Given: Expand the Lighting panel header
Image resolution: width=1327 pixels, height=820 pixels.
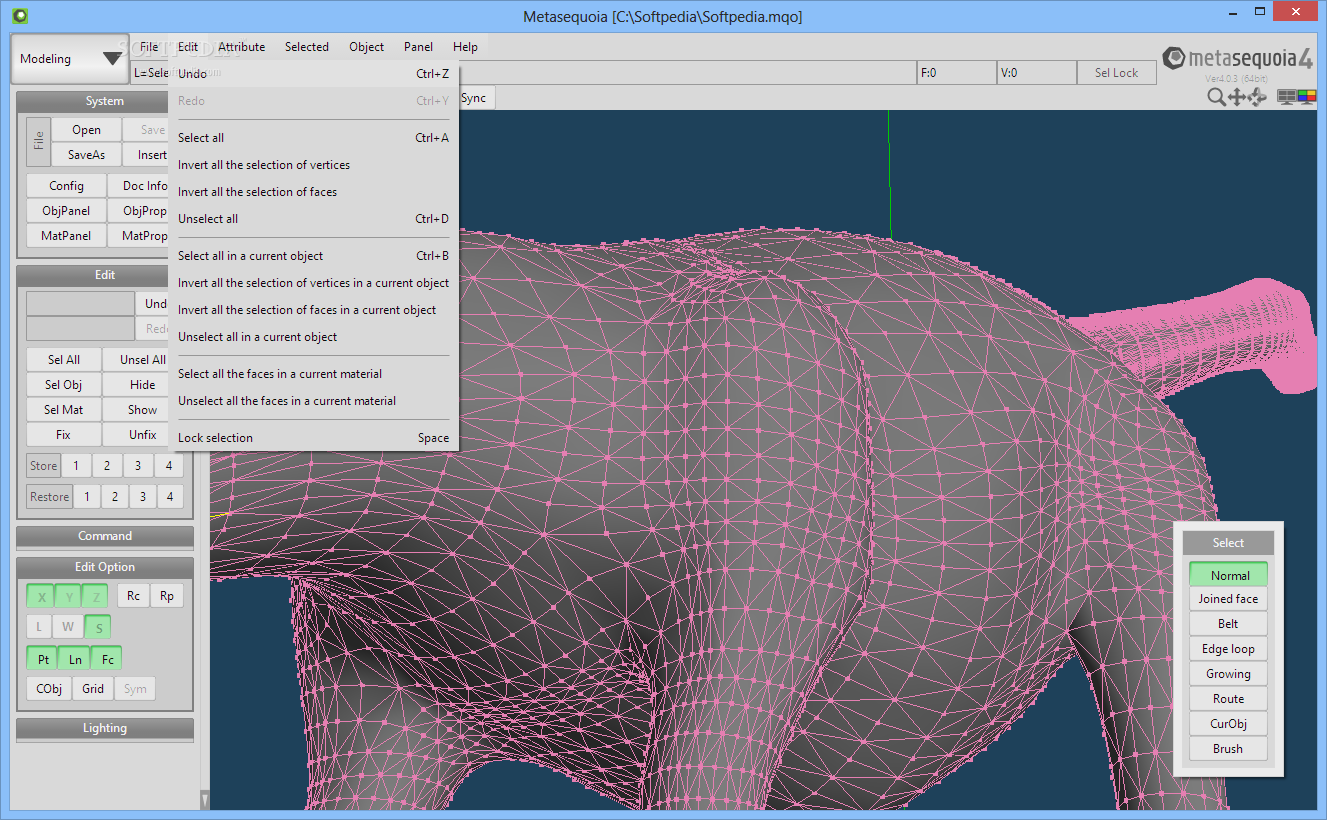Looking at the screenshot, I should [x=105, y=728].
